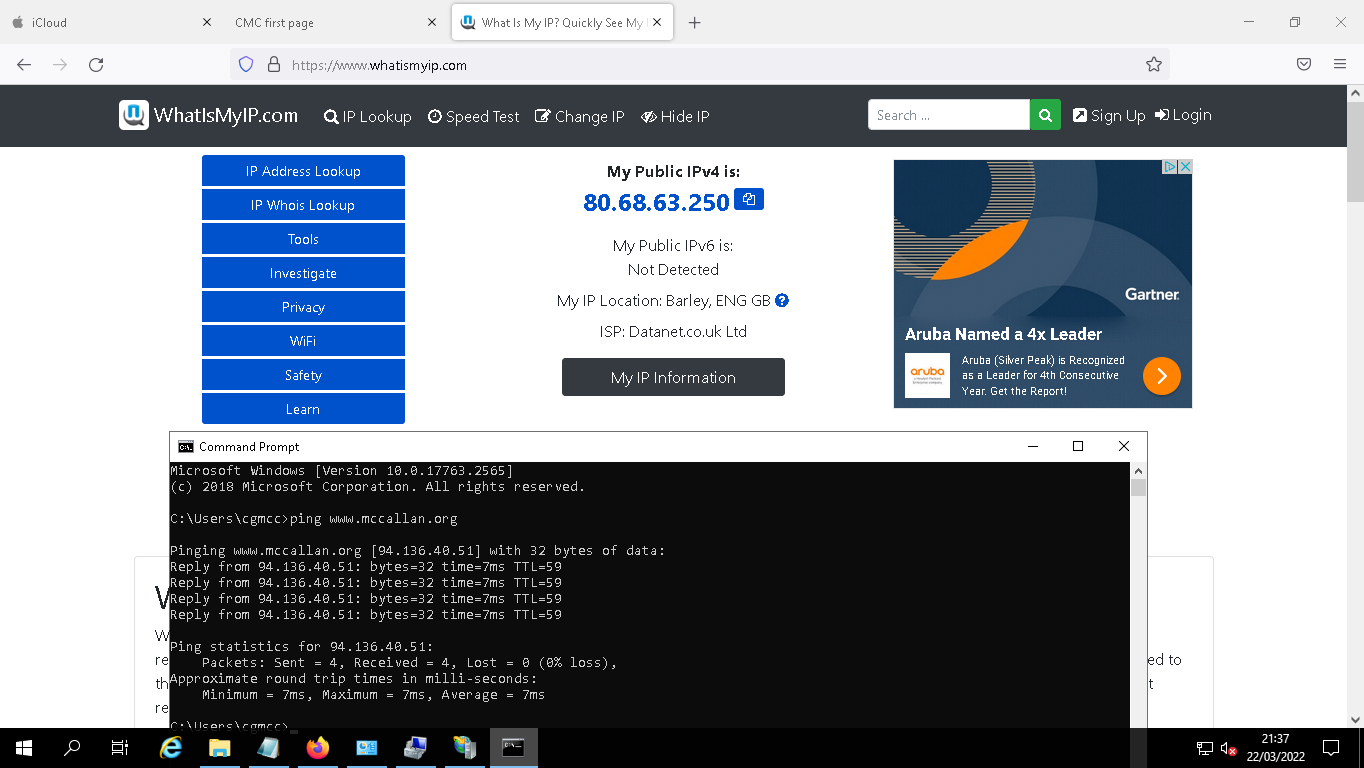Expand the Tools sidebar section
Image resolution: width=1364 pixels, height=768 pixels.
[303, 239]
